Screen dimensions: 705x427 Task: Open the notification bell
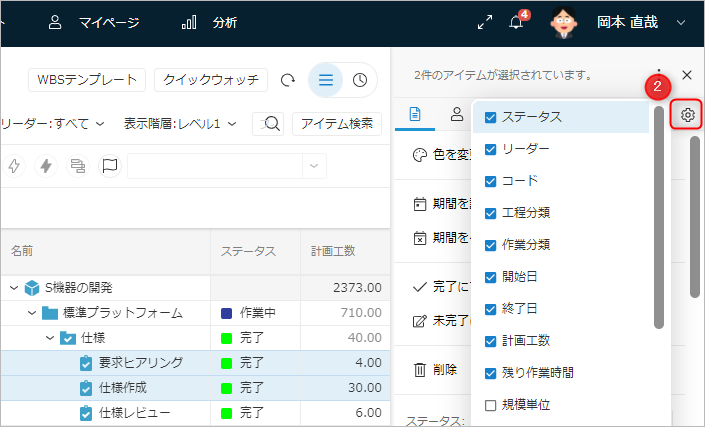pos(516,22)
